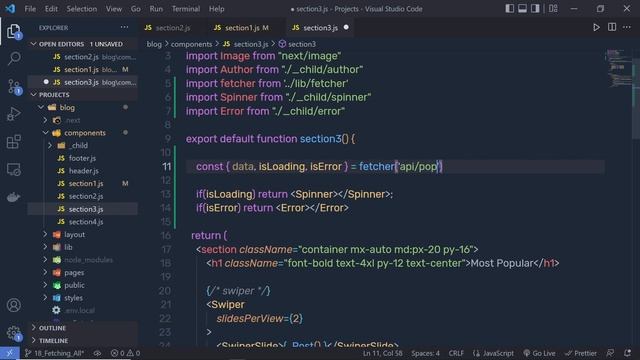The image size is (640, 360).
Task: Open the Go menu
Action: pos(136,9)
